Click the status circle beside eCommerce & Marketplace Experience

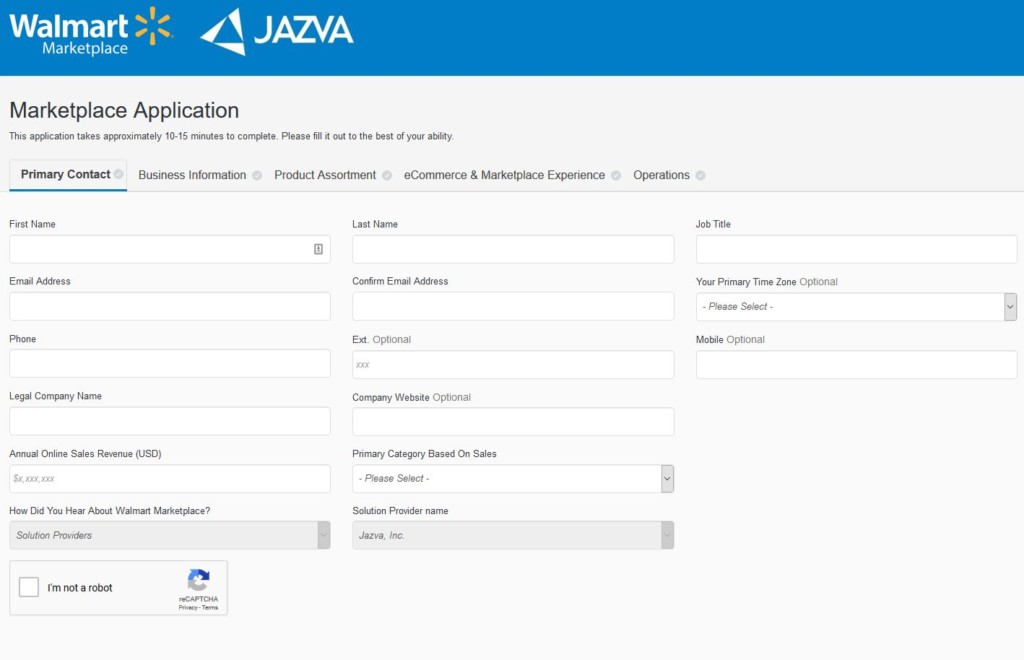pyautogui.click(x=616, y=176)
